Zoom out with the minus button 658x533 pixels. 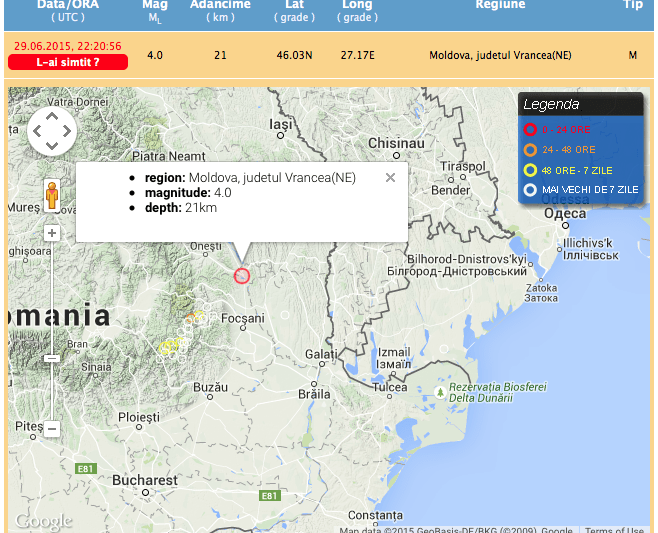tap(52, 429)
